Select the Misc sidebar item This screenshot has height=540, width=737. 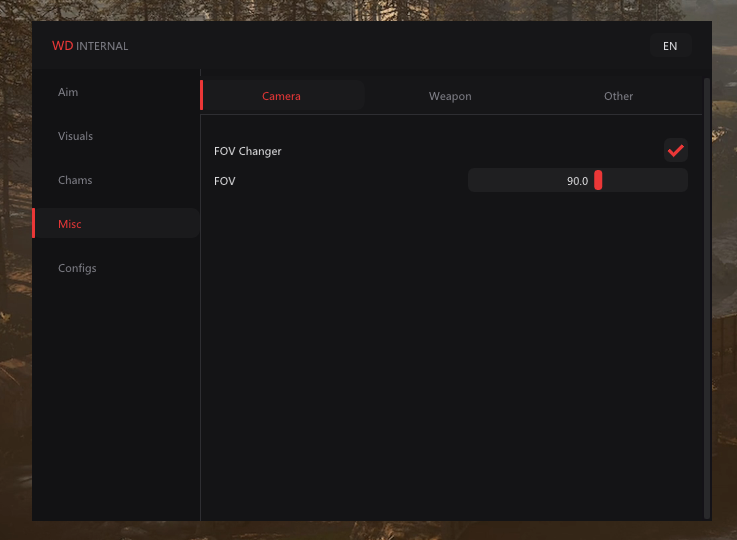click(116, 224)
